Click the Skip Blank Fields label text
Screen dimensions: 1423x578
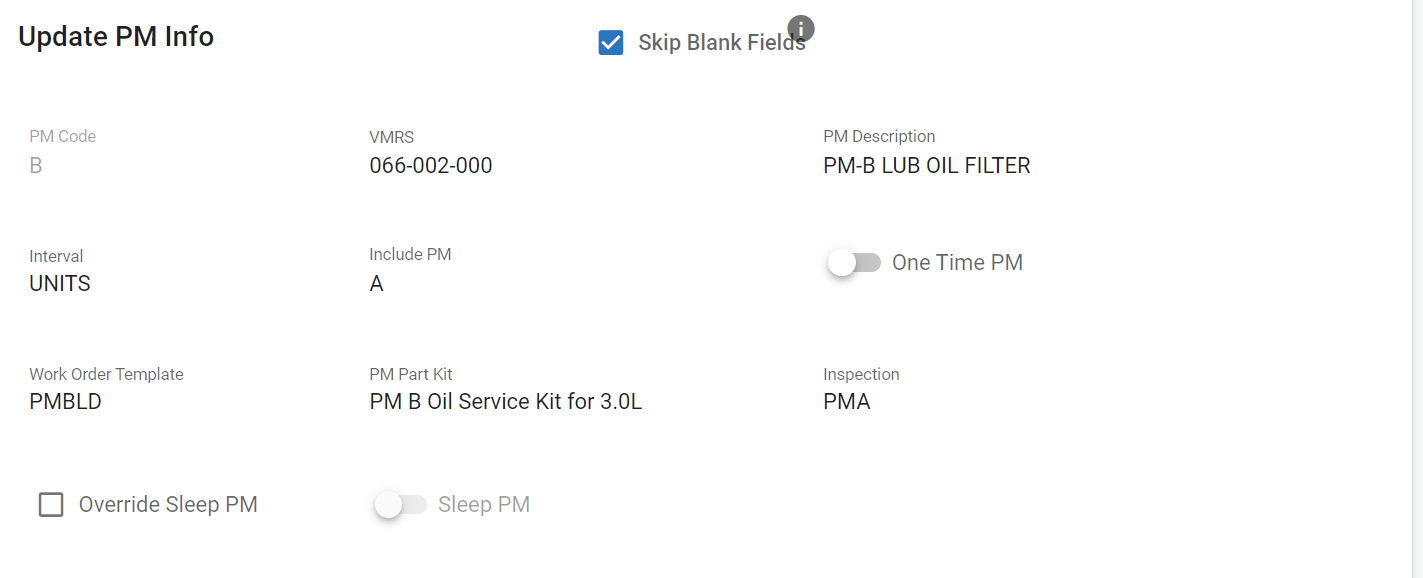pos(720,44)
